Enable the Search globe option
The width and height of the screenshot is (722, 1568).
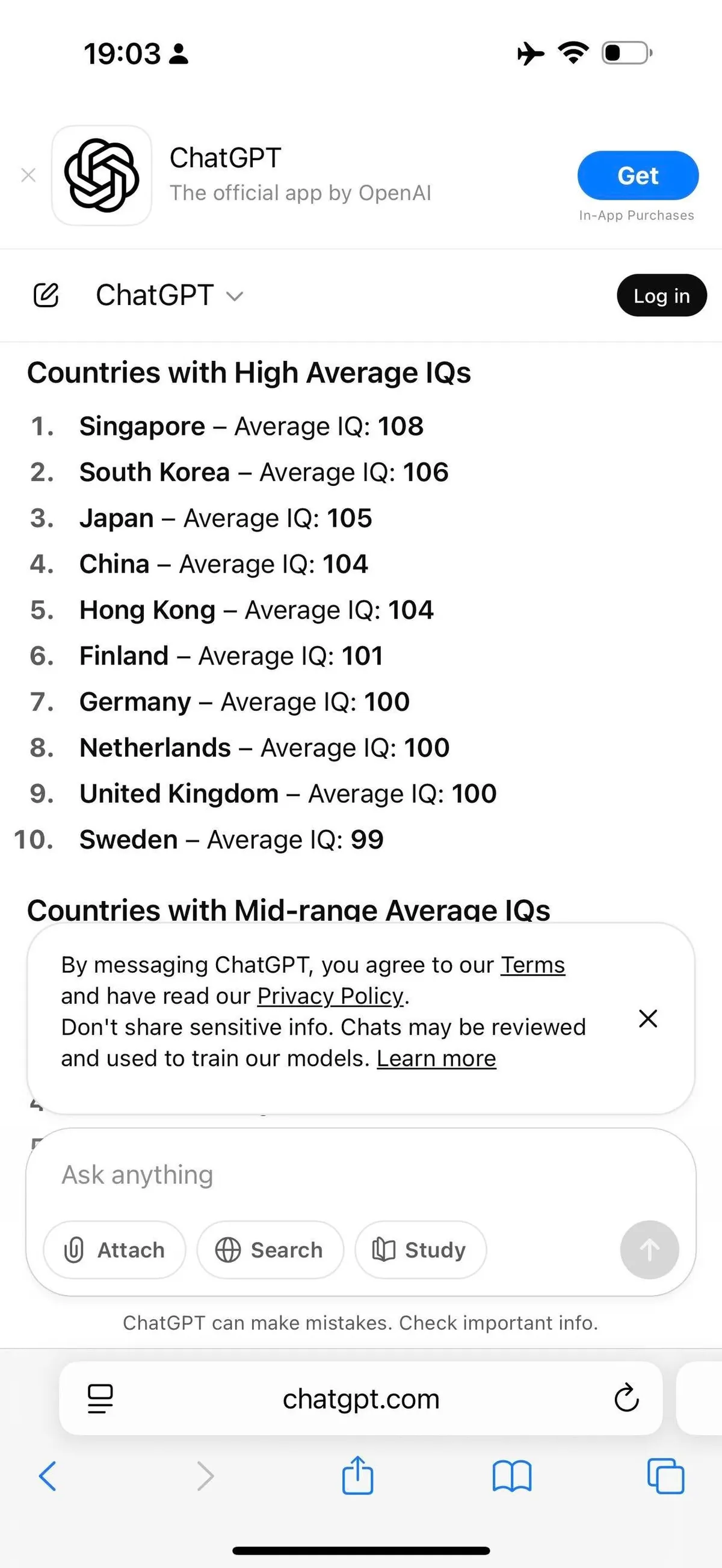coord(270,1250)
